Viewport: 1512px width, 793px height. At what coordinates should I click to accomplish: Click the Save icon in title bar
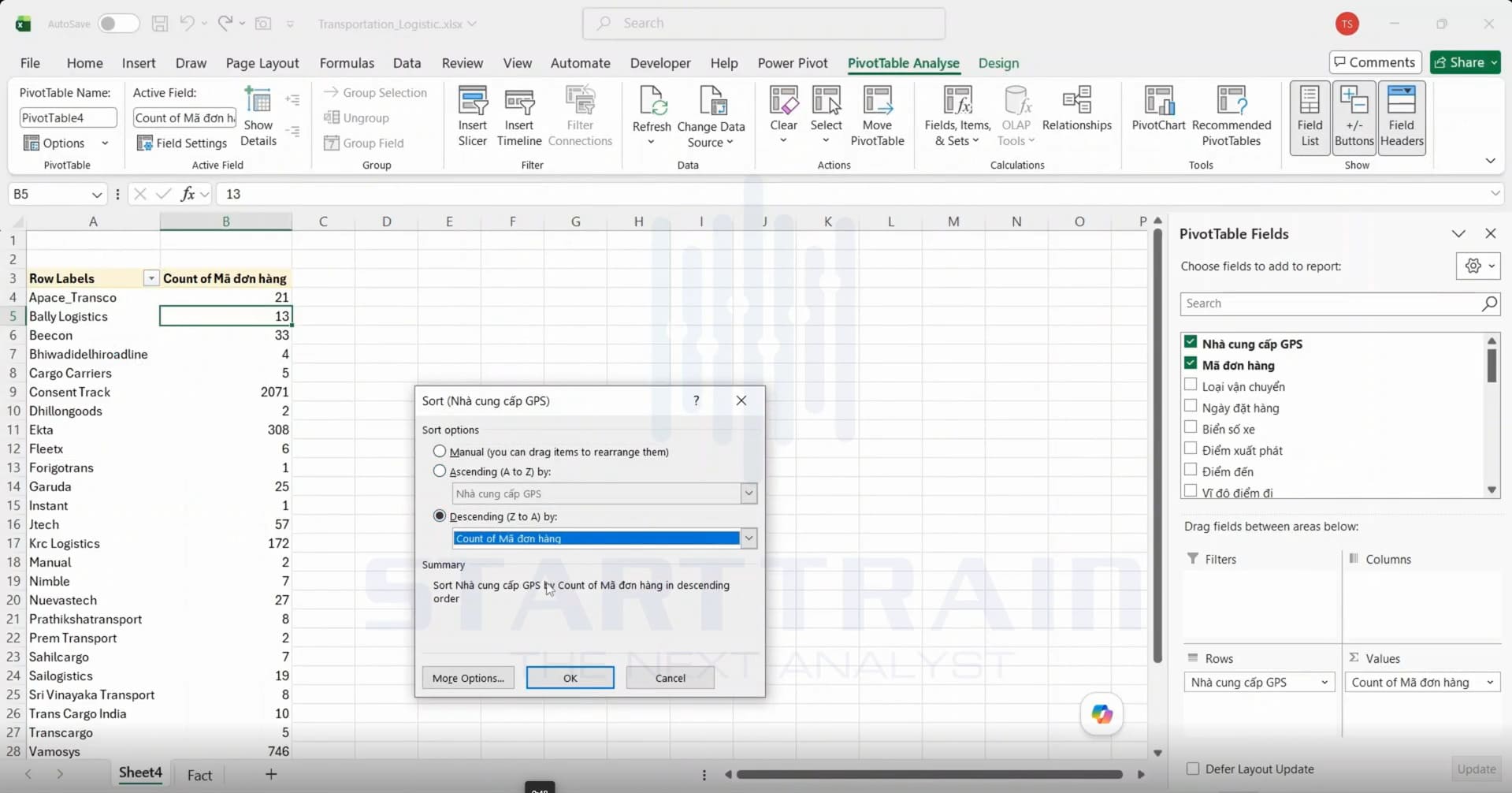point(160,24)
